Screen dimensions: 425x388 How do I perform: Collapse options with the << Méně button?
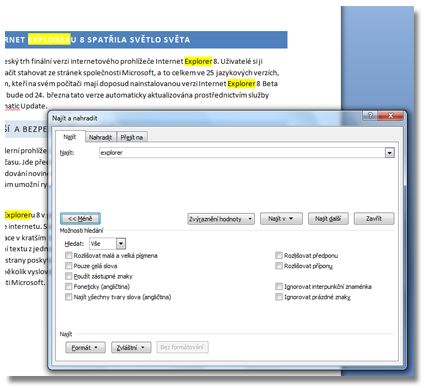80,219
